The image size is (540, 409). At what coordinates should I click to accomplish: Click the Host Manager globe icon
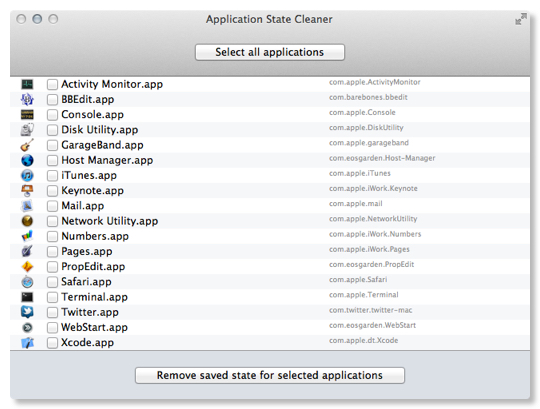point(27,160)
